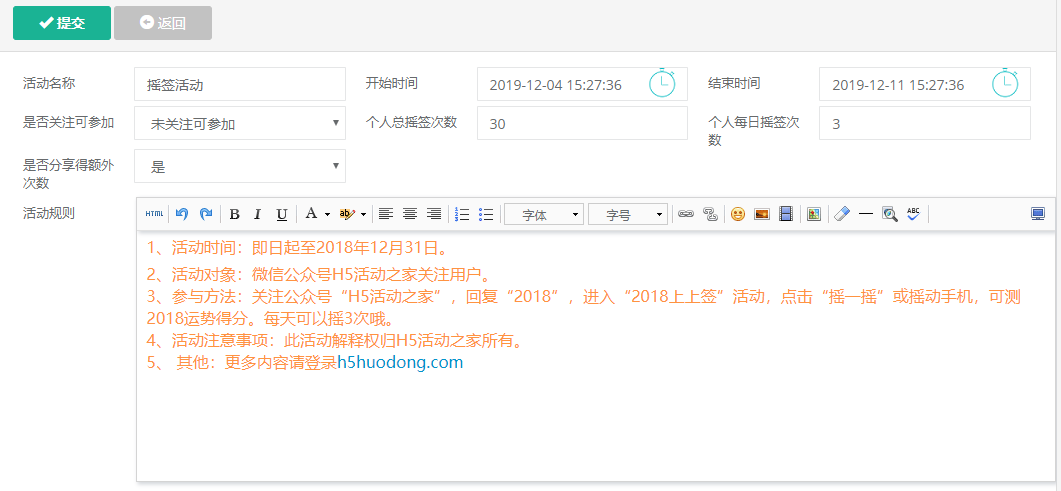This screenshot has width=1061, height=491.
Task: Click rule line 4 about 活动注意事项
Action: [x=336, y=341]
